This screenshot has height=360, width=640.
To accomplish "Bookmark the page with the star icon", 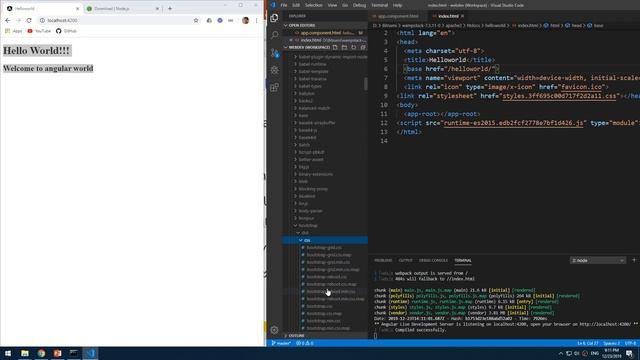I will pos(196,20).
